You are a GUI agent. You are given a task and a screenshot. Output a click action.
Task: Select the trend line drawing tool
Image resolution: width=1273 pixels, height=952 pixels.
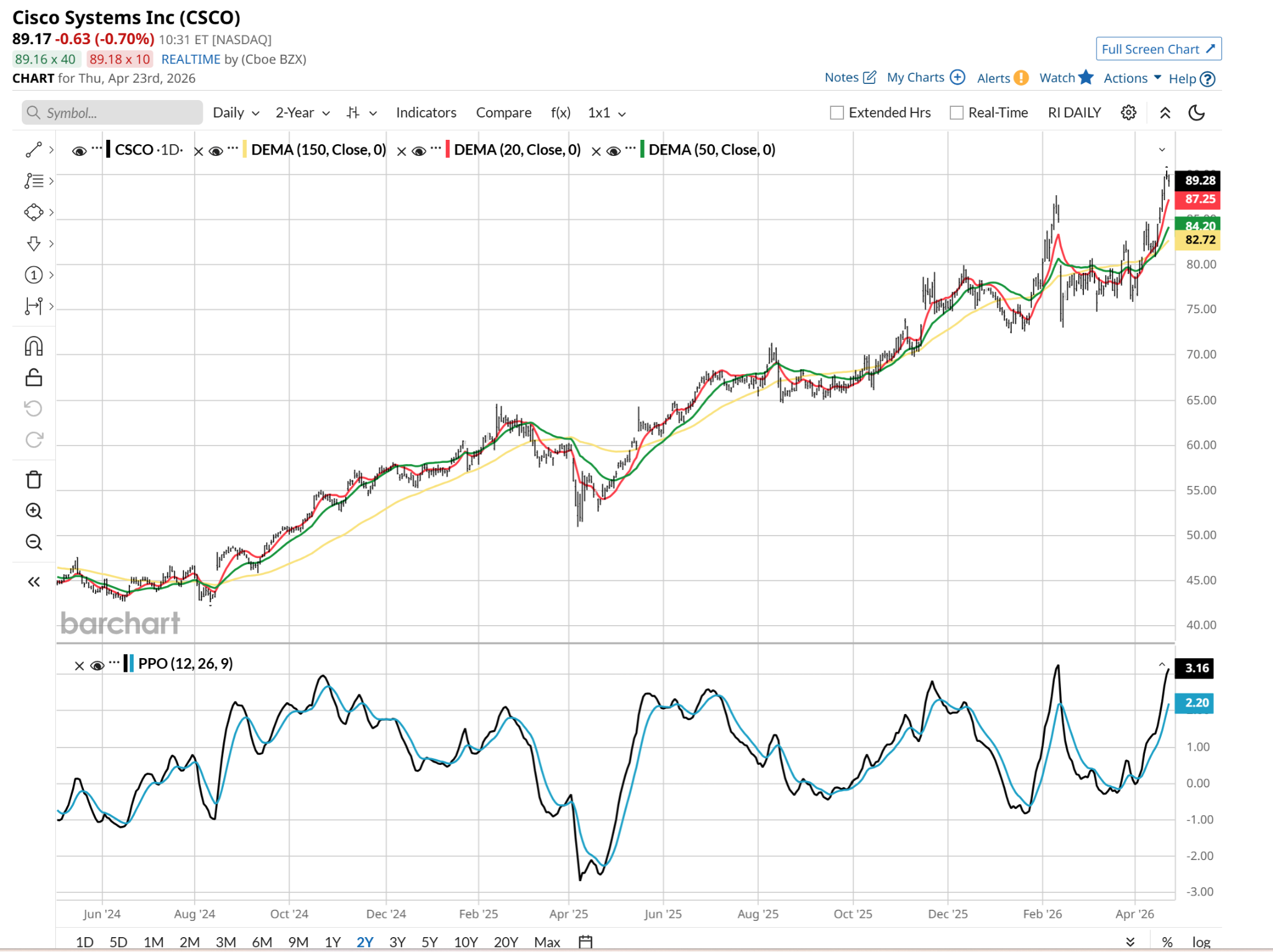pos(34,150)
